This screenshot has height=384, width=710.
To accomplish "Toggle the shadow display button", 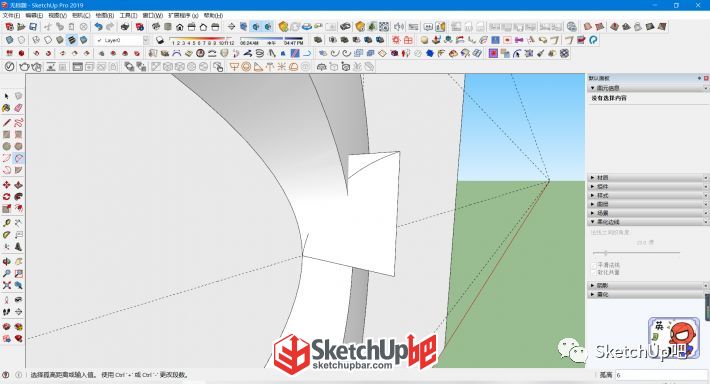I will point(159,40).
